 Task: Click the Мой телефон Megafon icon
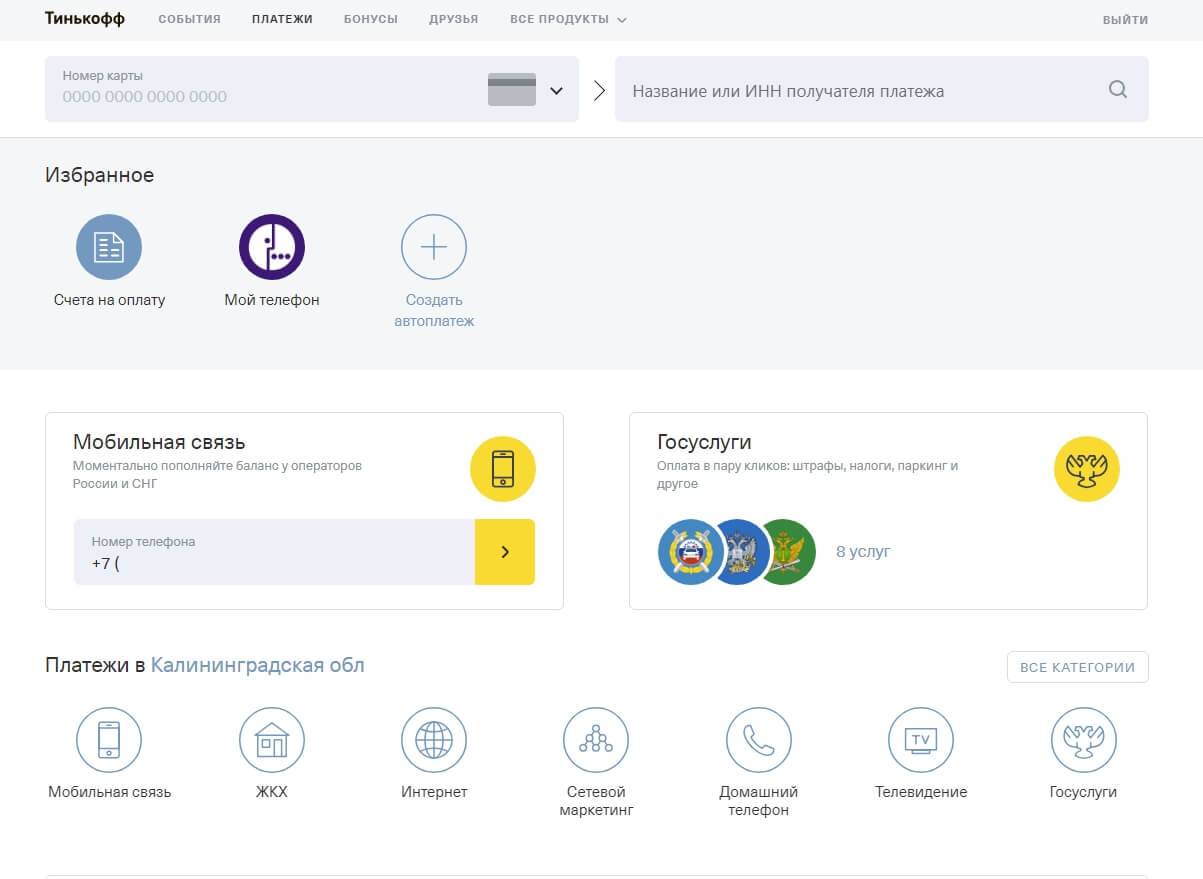271,247
